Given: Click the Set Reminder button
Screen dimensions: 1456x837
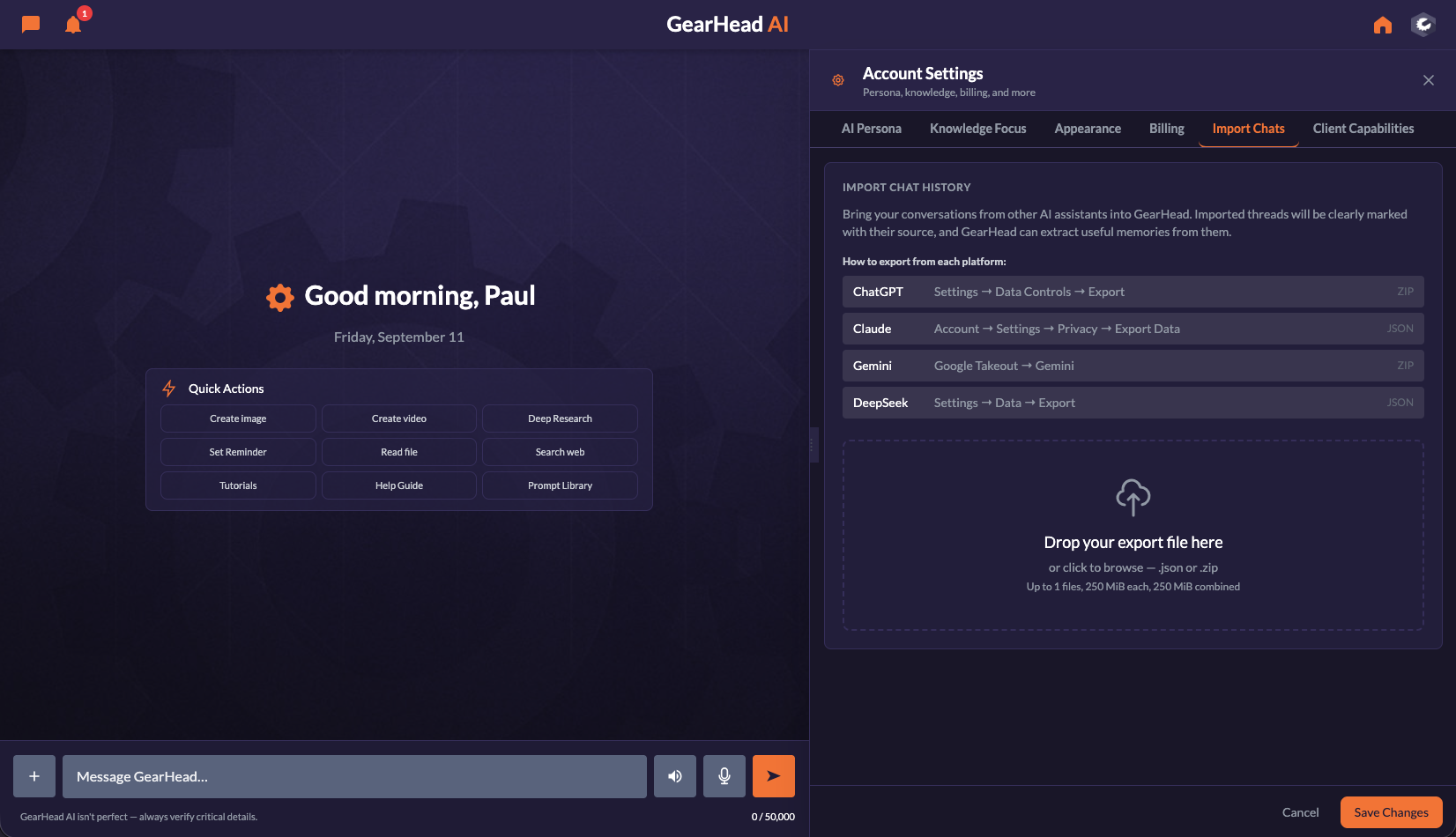Looking at the screenshot, I should click(238, 452).
